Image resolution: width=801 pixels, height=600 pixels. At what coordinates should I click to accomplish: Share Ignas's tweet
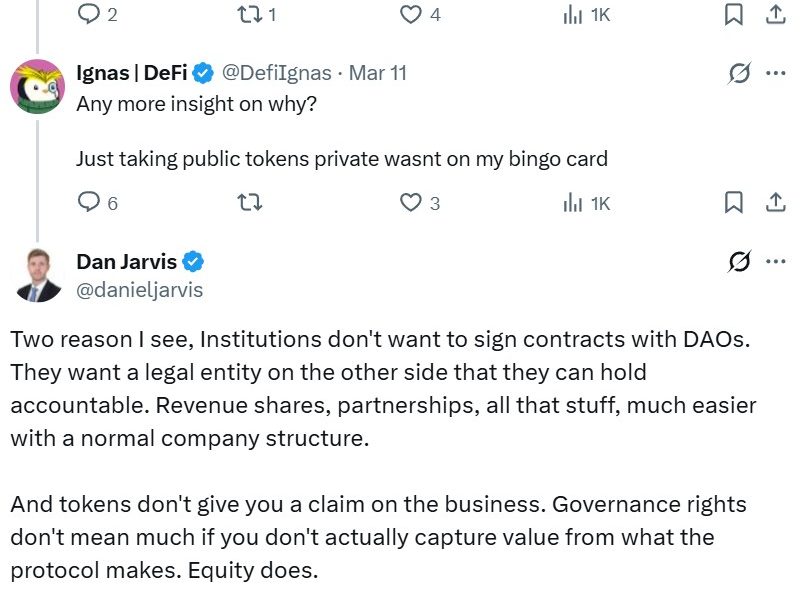(775, 203)
